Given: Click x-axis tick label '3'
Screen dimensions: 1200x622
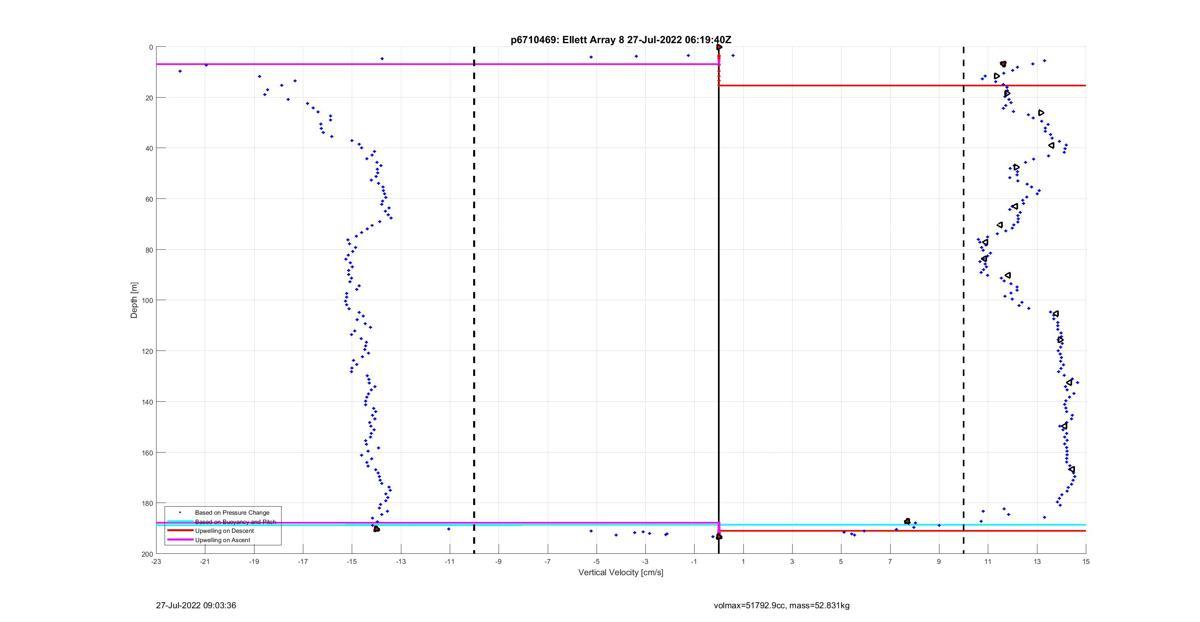Looking at the screenshot, I should [792, 561].
